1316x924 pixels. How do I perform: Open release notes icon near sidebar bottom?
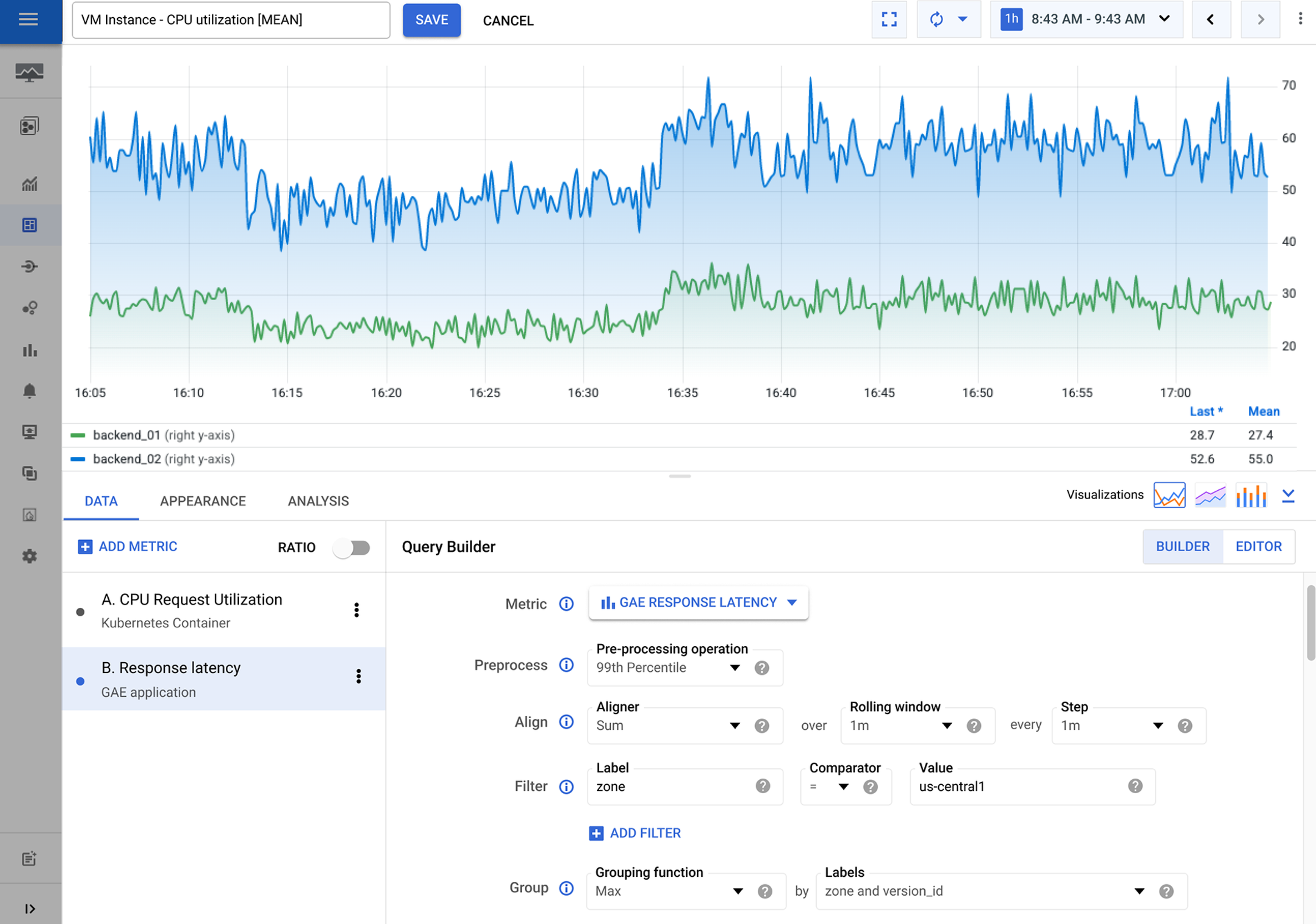point(30,858)
